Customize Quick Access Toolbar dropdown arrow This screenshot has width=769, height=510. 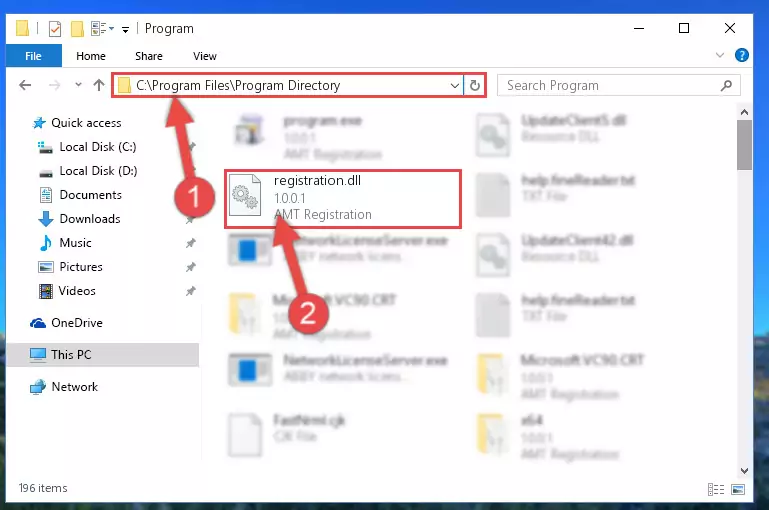(x=126, y=30)
